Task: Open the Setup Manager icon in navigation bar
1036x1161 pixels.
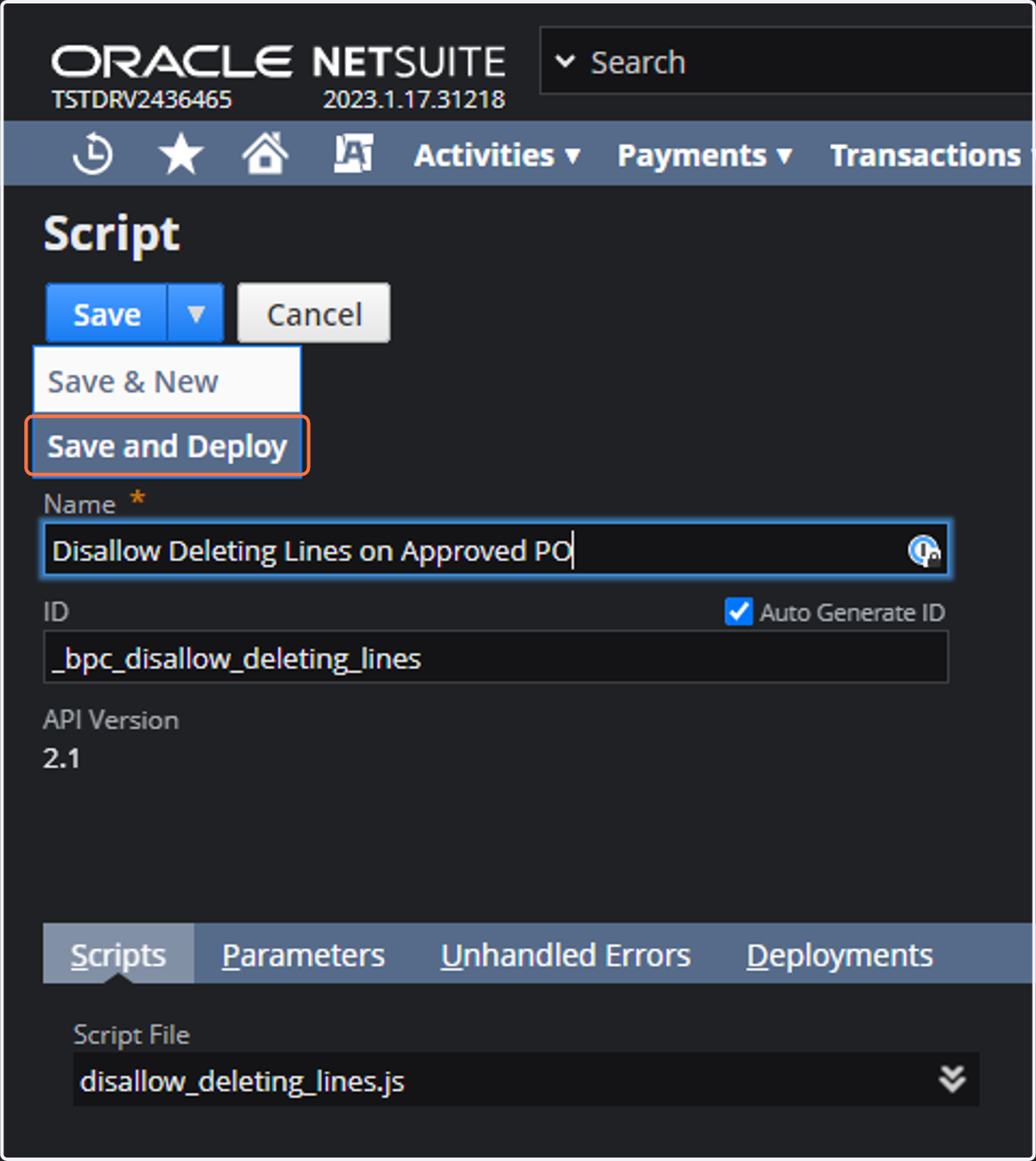Action: point(353,154)
